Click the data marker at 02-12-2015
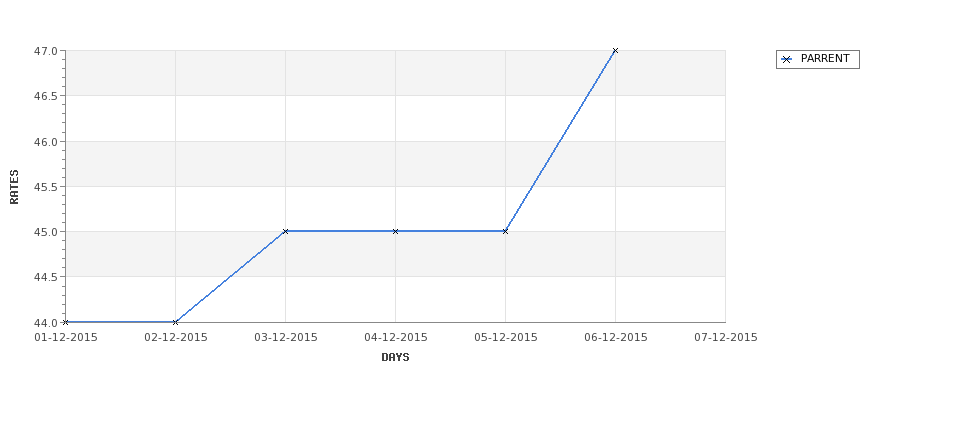 [175, 322]
